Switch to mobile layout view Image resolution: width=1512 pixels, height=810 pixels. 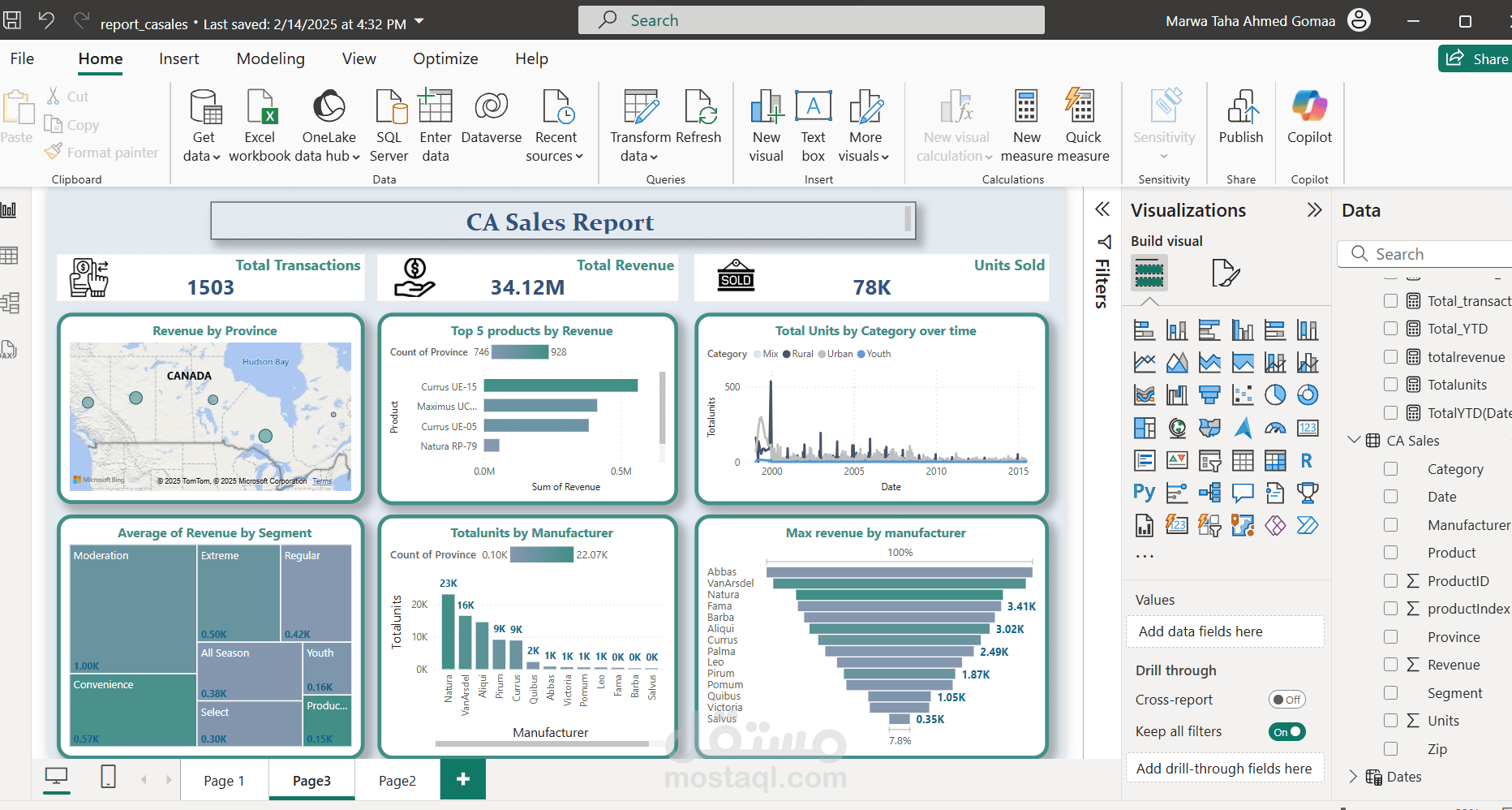point(108,778)
